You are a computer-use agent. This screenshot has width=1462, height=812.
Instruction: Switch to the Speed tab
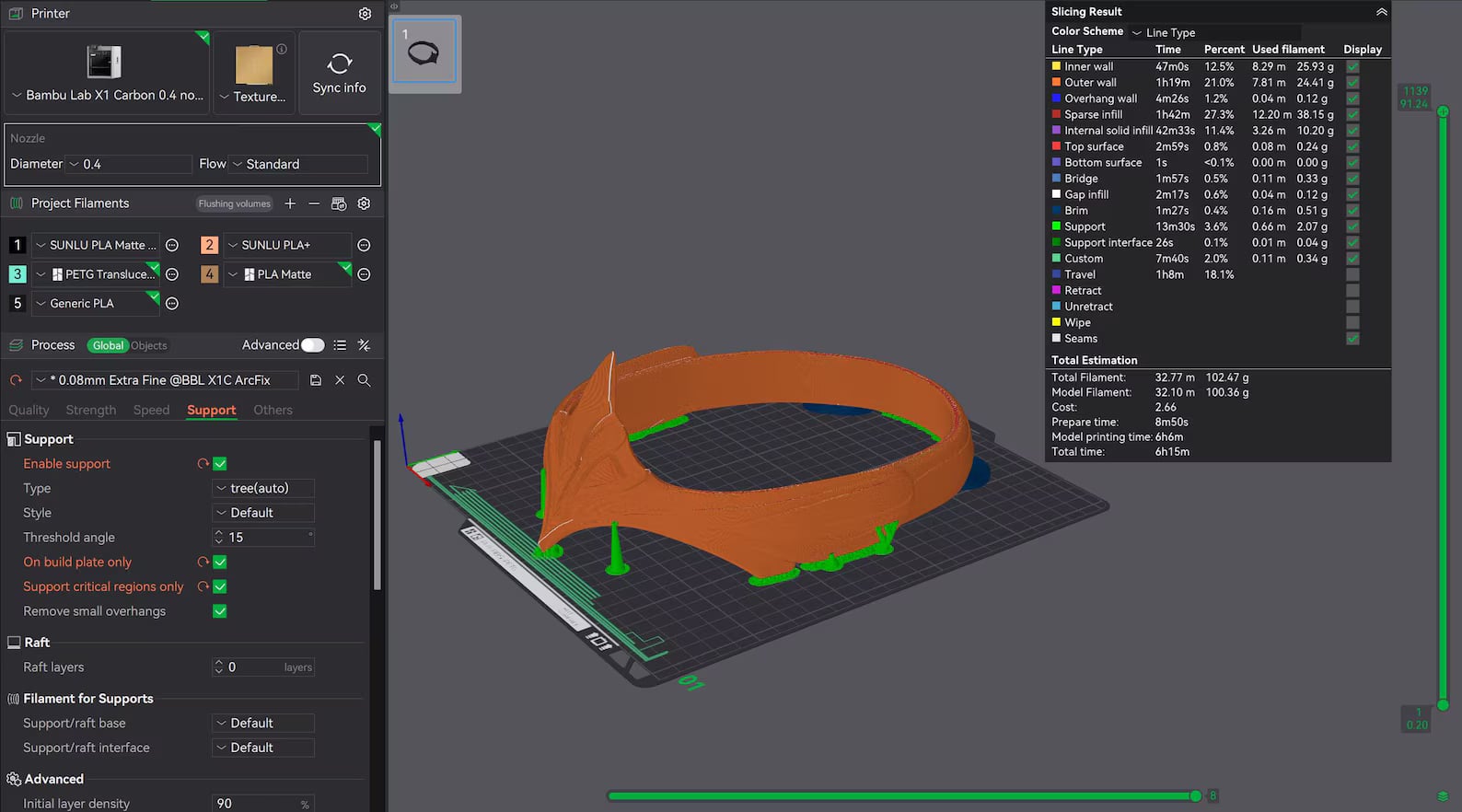tap(151, 410)
